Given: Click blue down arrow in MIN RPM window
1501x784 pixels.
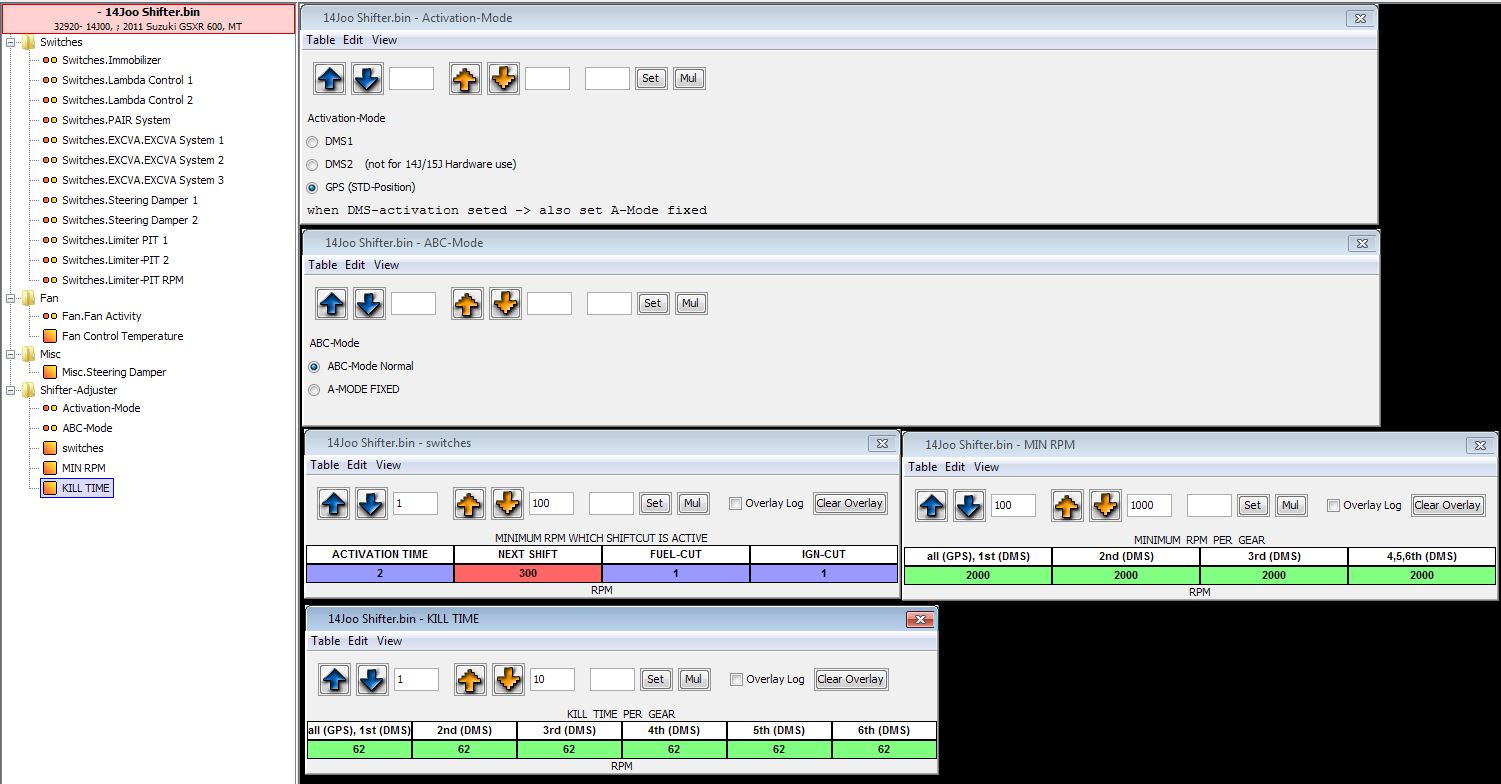Looking at the screenshot, I should point(969,506).
